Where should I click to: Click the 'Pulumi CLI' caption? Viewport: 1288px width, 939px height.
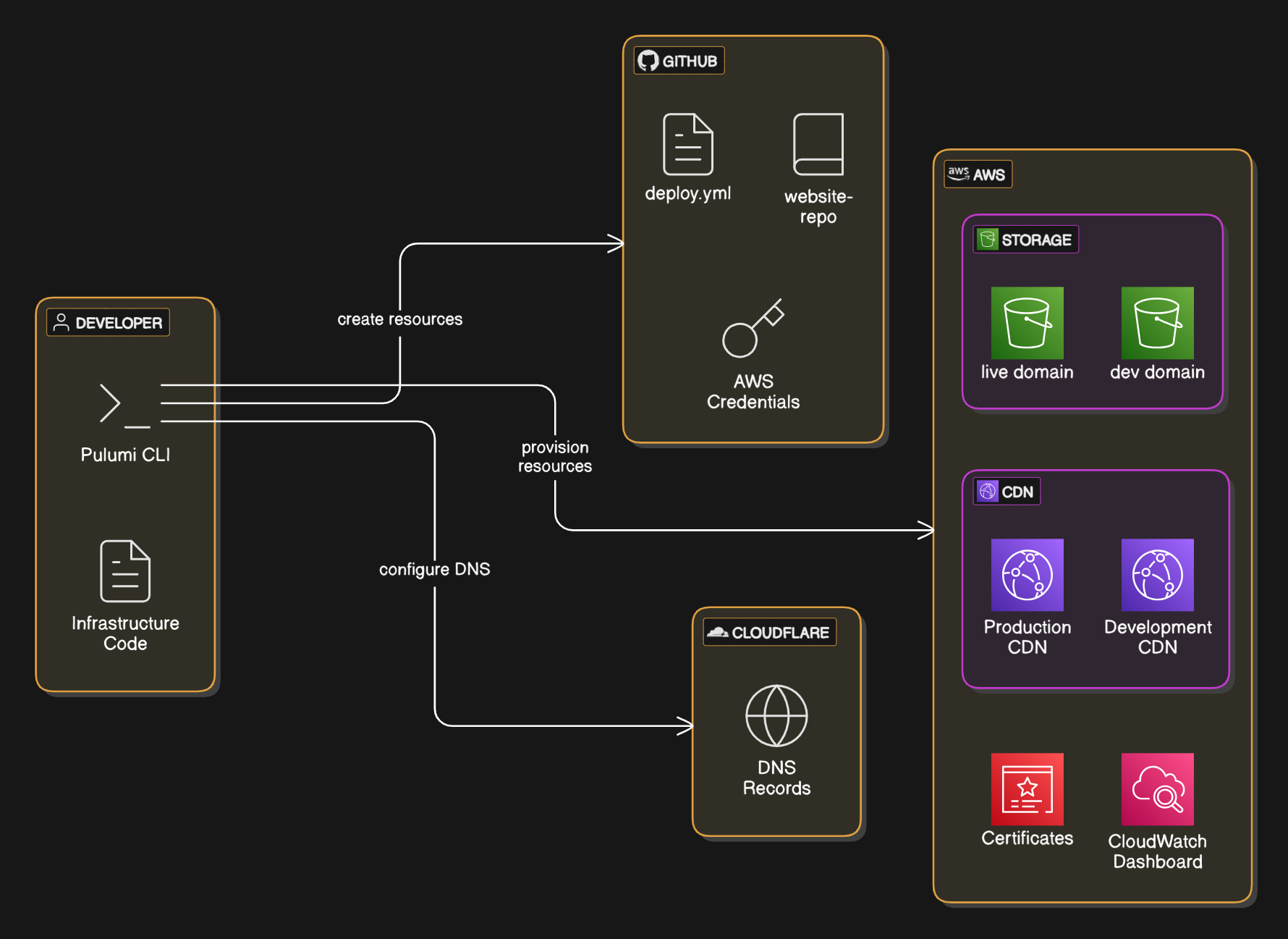[125, 455]
